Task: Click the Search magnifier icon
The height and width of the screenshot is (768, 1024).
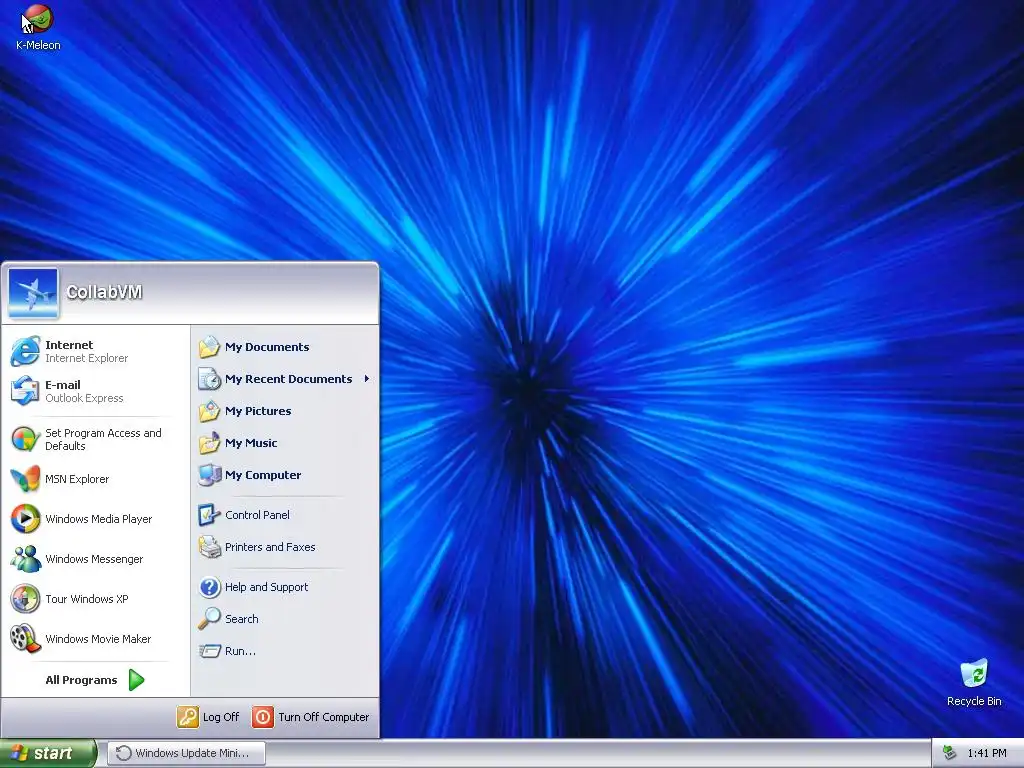Action: point(210,618)
